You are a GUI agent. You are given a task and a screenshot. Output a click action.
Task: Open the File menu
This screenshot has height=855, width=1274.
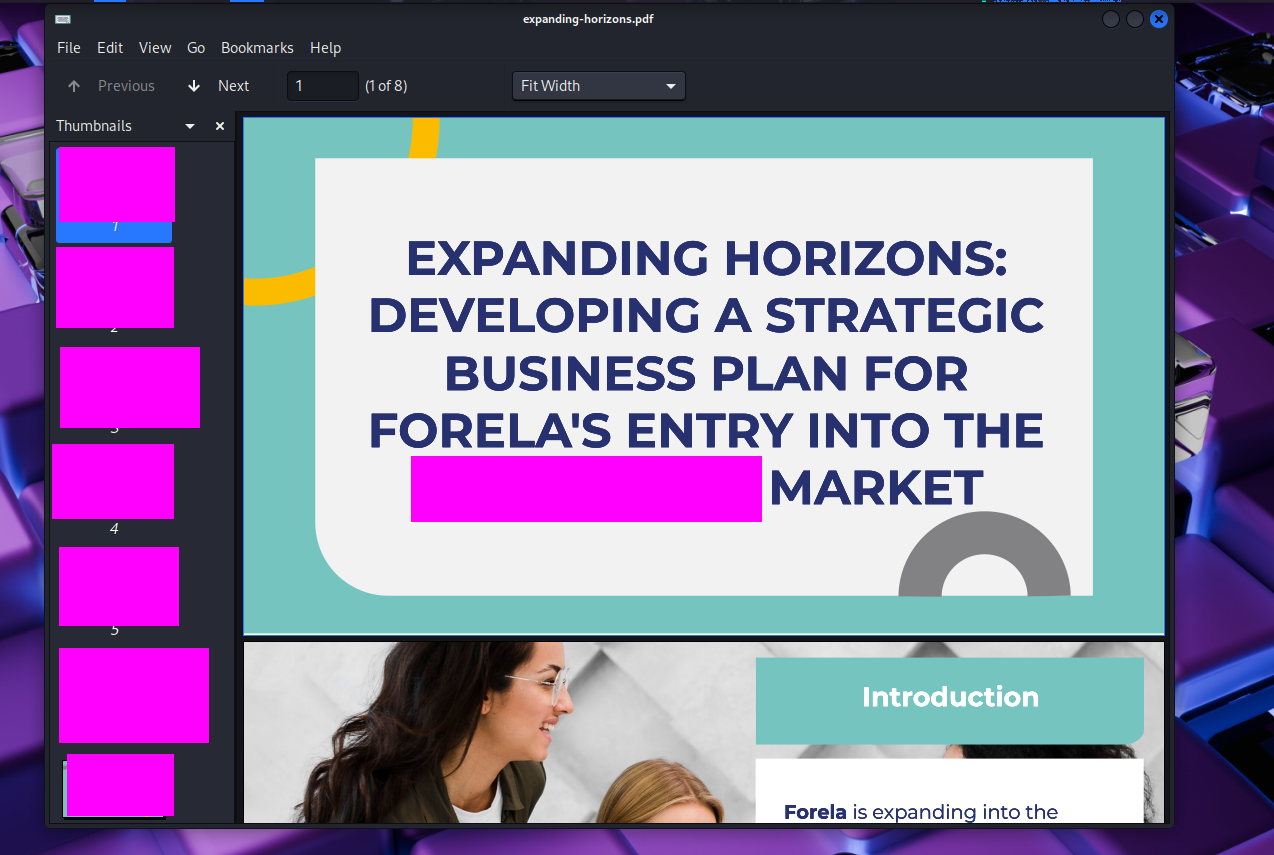69,48
